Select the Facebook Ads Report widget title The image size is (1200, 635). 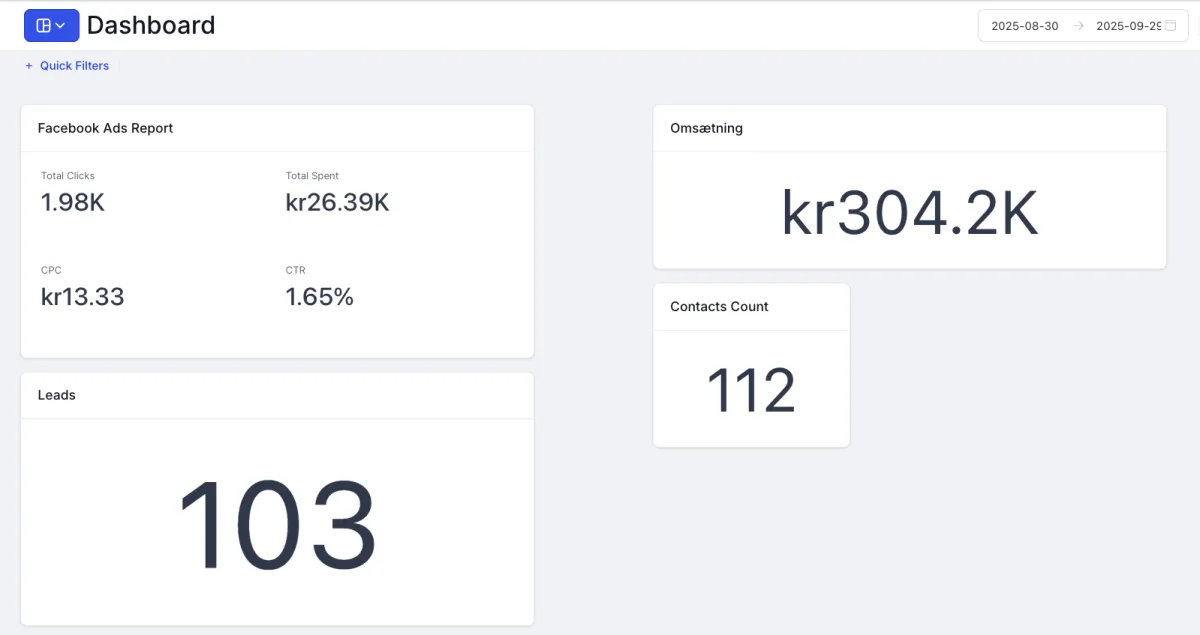tap(105, 128)
